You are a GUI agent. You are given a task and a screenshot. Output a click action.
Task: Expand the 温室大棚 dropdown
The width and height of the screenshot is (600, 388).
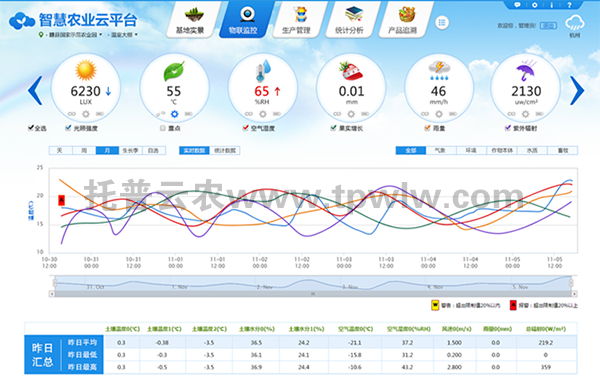(122, 35)
